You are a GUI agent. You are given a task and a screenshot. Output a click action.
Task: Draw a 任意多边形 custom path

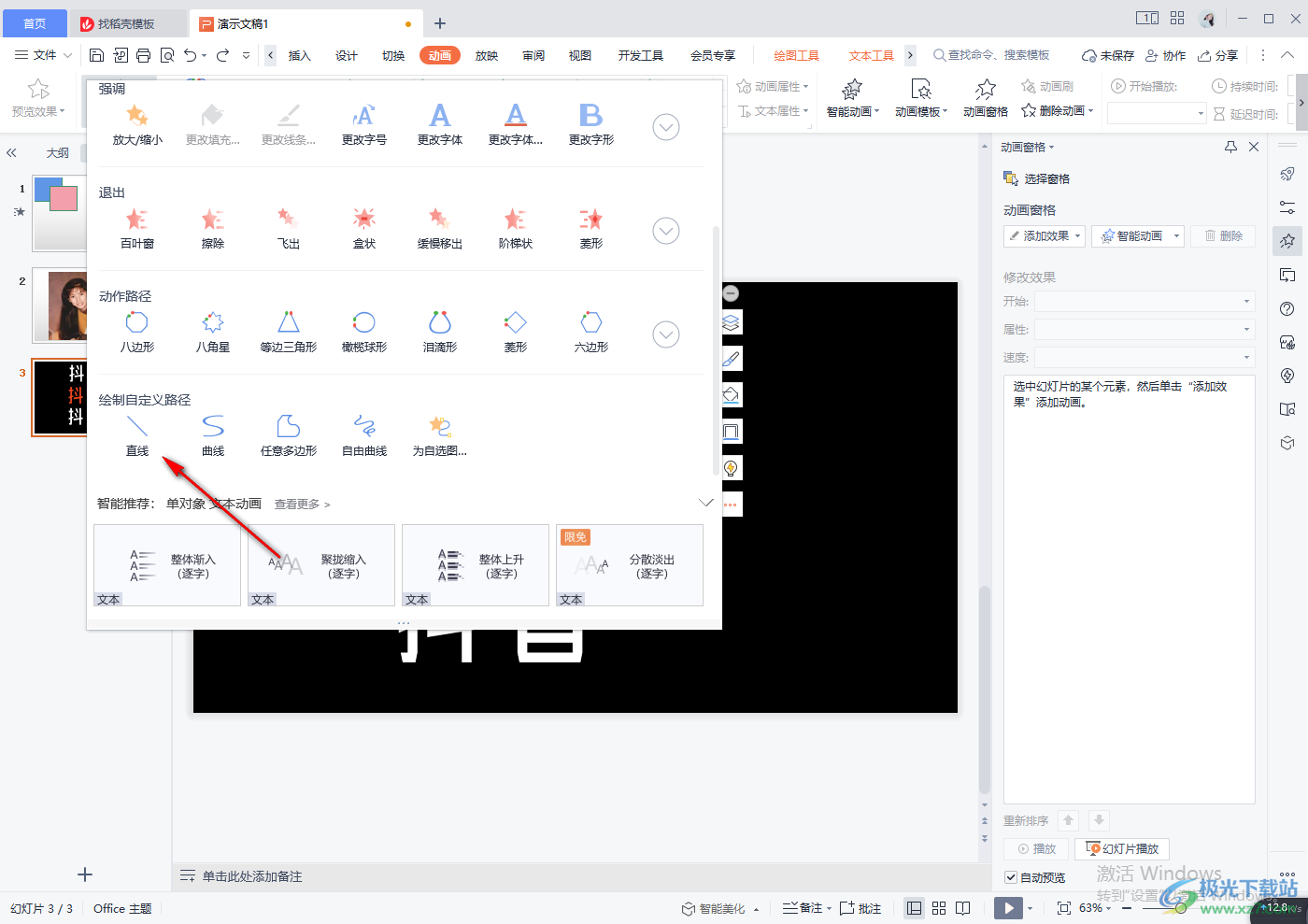pyautogui.click(x=289, y=436)
